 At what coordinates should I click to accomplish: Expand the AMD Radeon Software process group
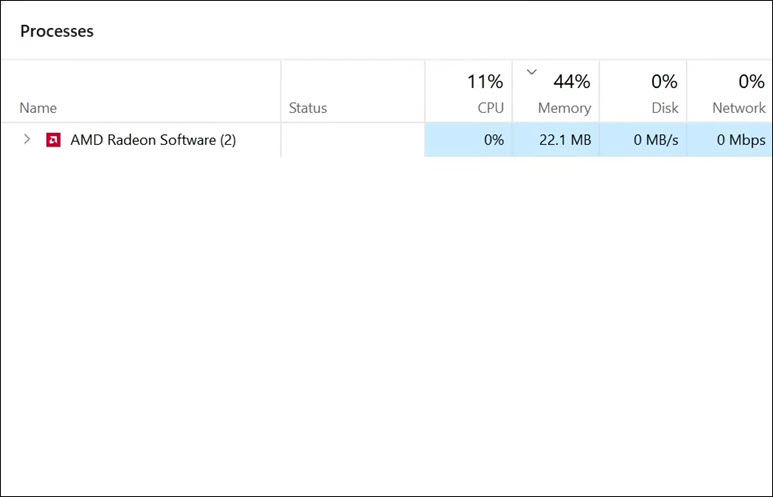[27, 140]
